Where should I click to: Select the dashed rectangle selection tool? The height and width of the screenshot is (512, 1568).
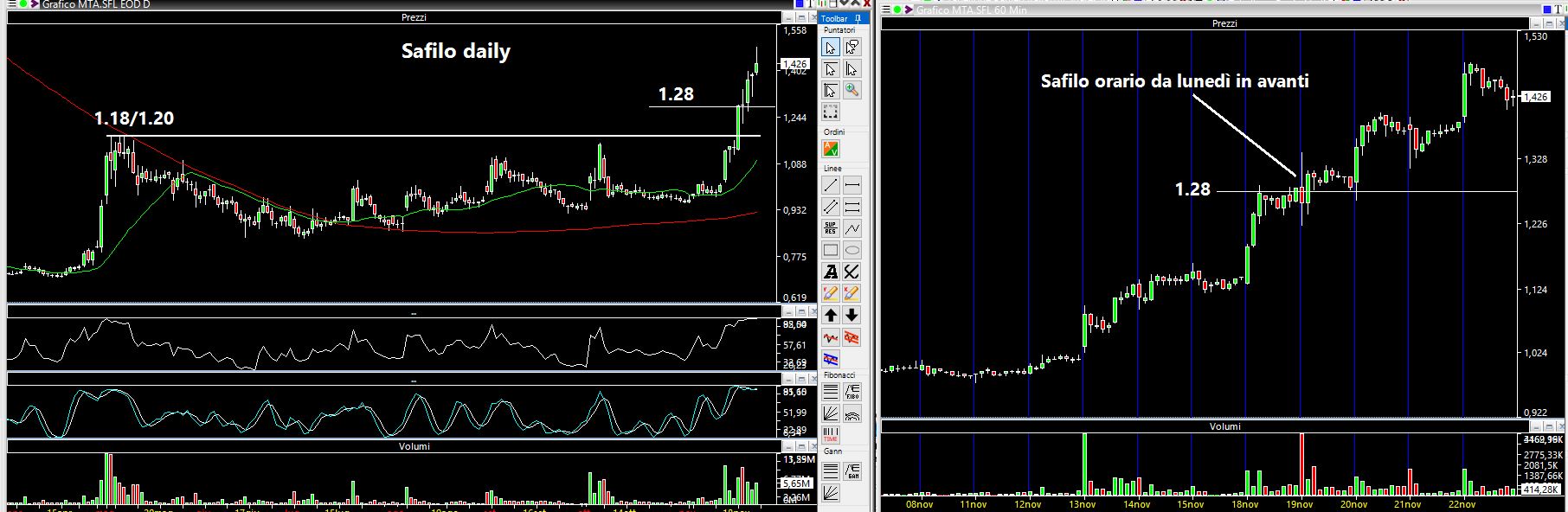pyautogui.click(x=831, y=112)
